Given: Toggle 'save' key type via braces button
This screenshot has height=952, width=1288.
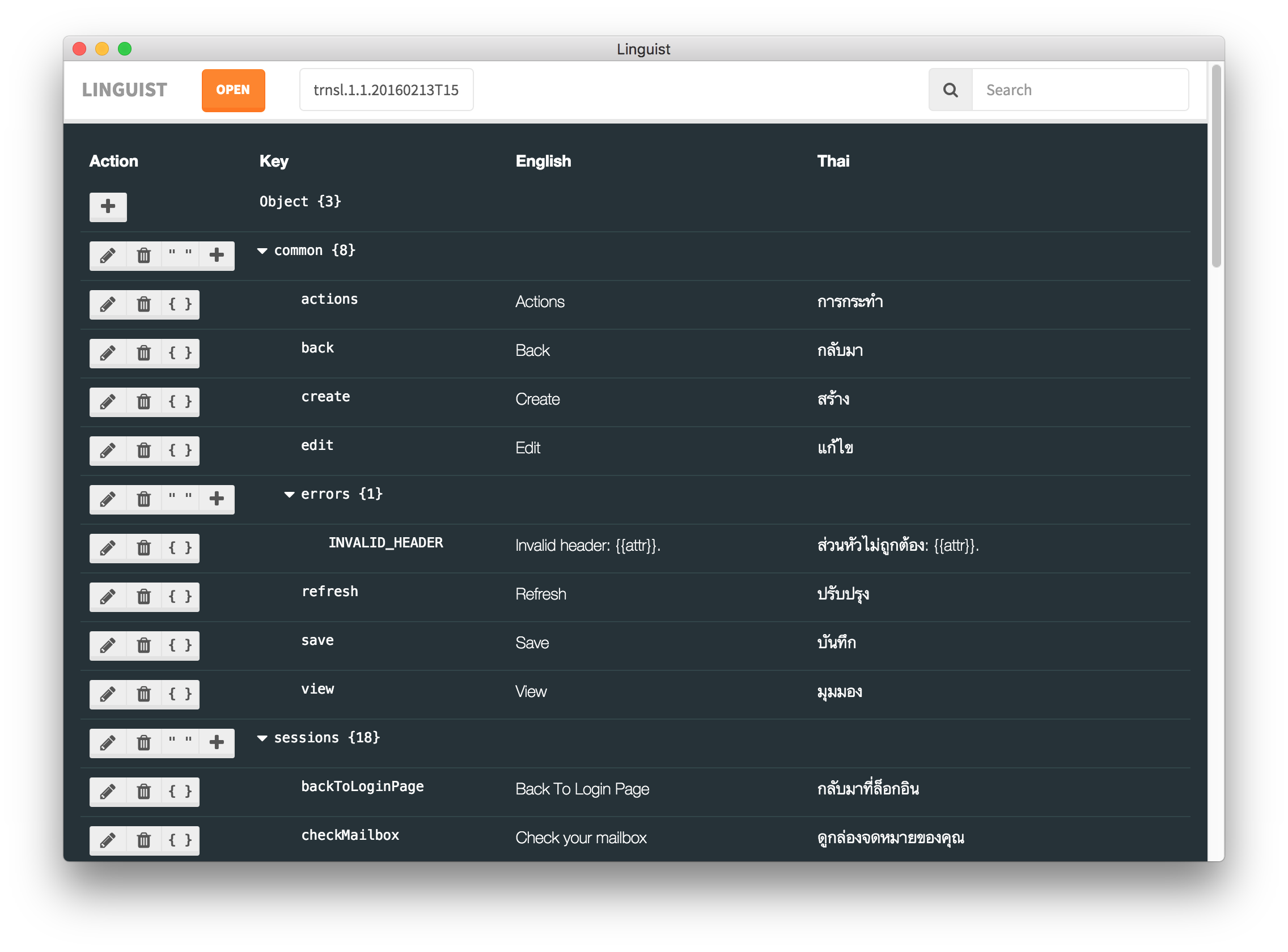Looking at the screenshot, I should click(x=180, y=645).
